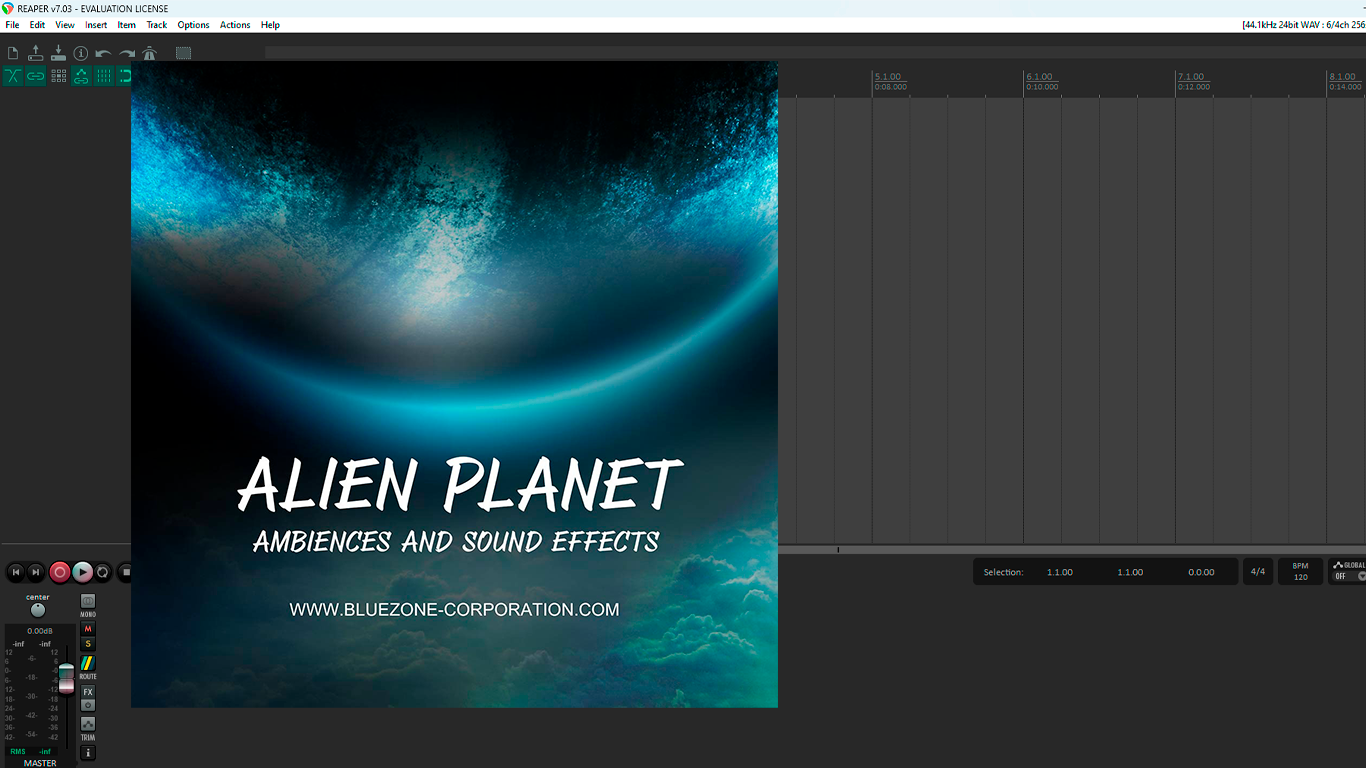This screenshot has width=1366, height=768.
Task: Toggle auto-crossfade button
Action: tap(13, 76)
